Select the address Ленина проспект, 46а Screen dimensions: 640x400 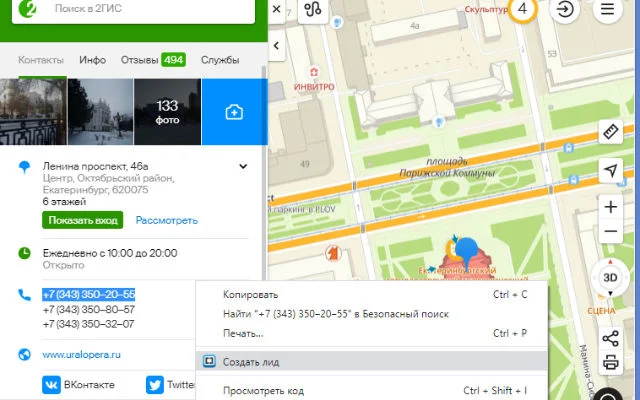point(96,166)
